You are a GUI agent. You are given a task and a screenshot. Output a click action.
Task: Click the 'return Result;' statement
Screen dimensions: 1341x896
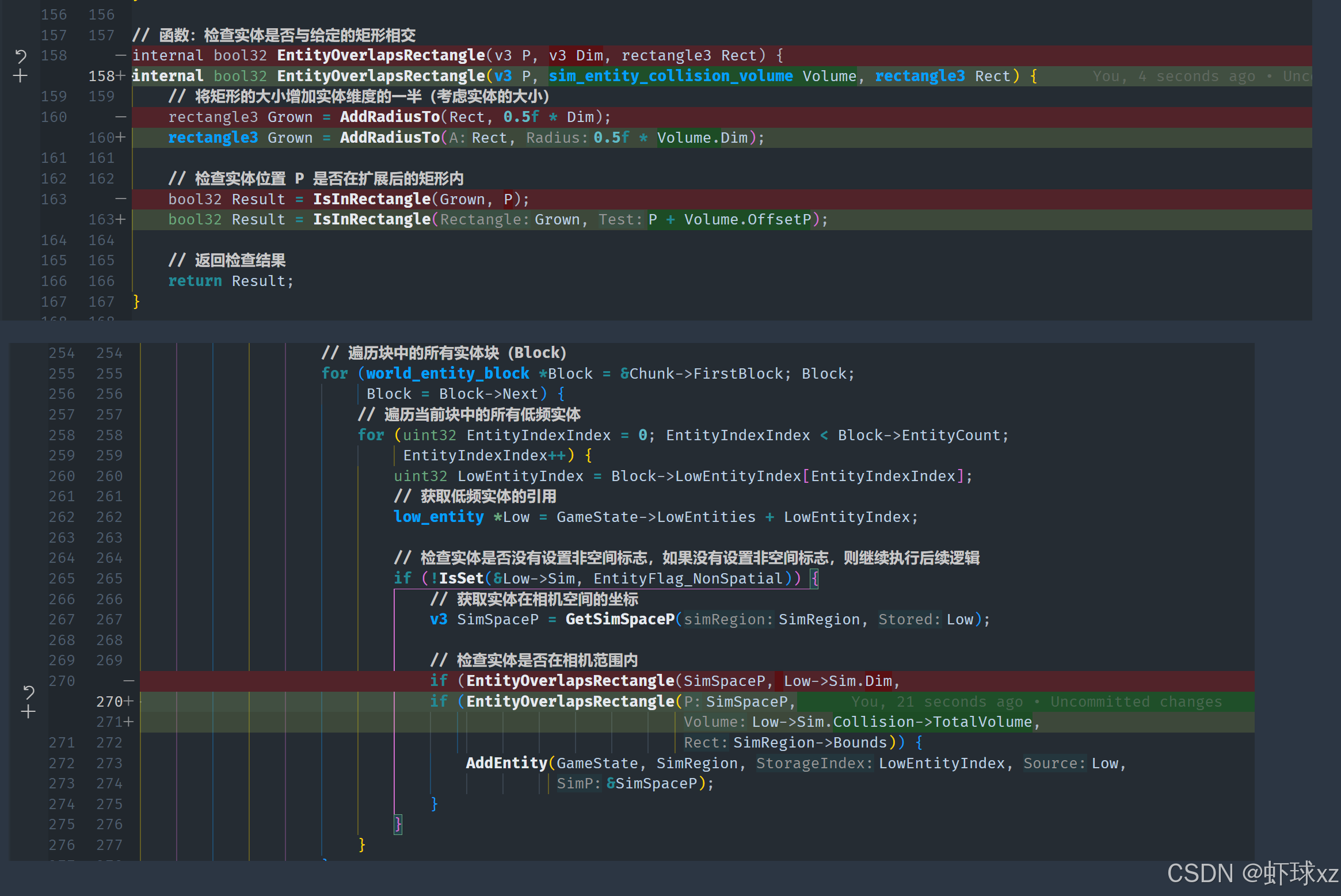tap(231, 281)
